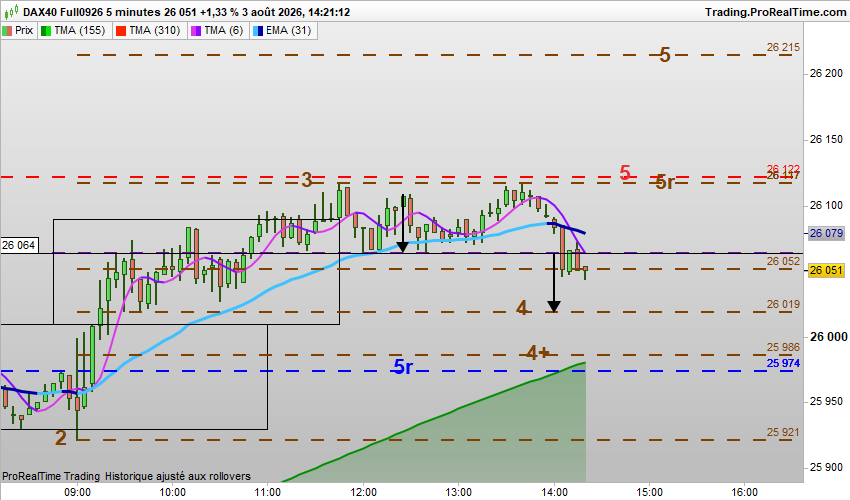Click the red wave label 5

pos(625,173)
